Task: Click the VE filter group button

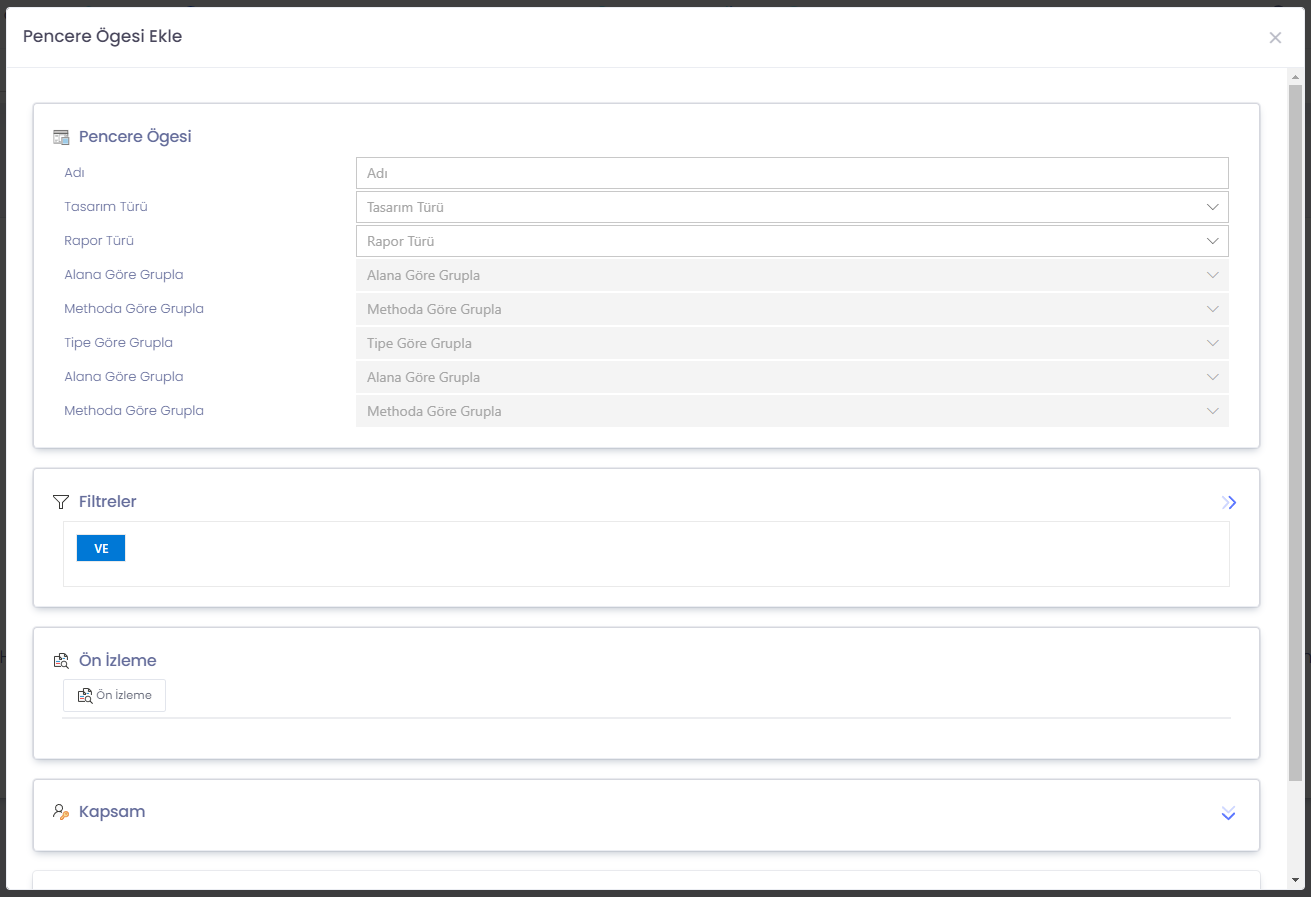Action: tap(101, 548)
